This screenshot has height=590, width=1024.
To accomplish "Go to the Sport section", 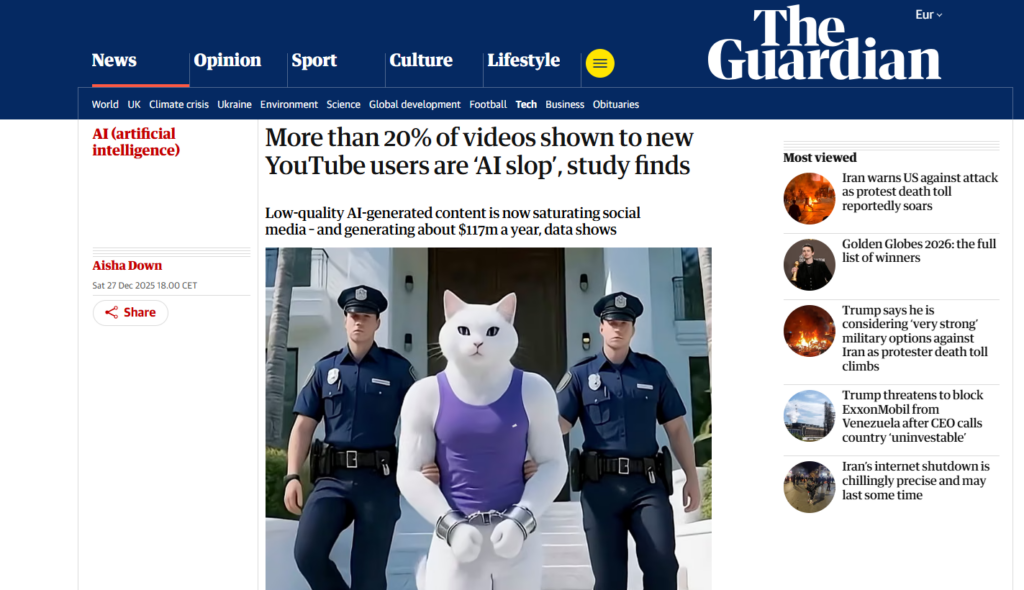I will 314,60.
